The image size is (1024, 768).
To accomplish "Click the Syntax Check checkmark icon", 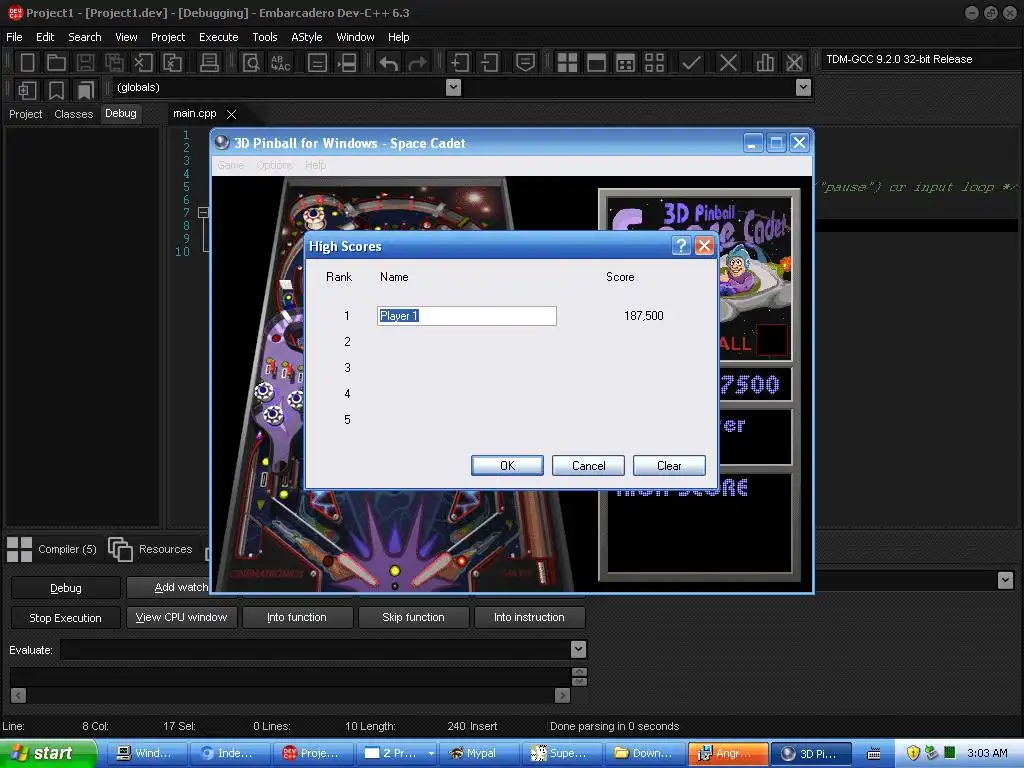I will coord(691,63).
